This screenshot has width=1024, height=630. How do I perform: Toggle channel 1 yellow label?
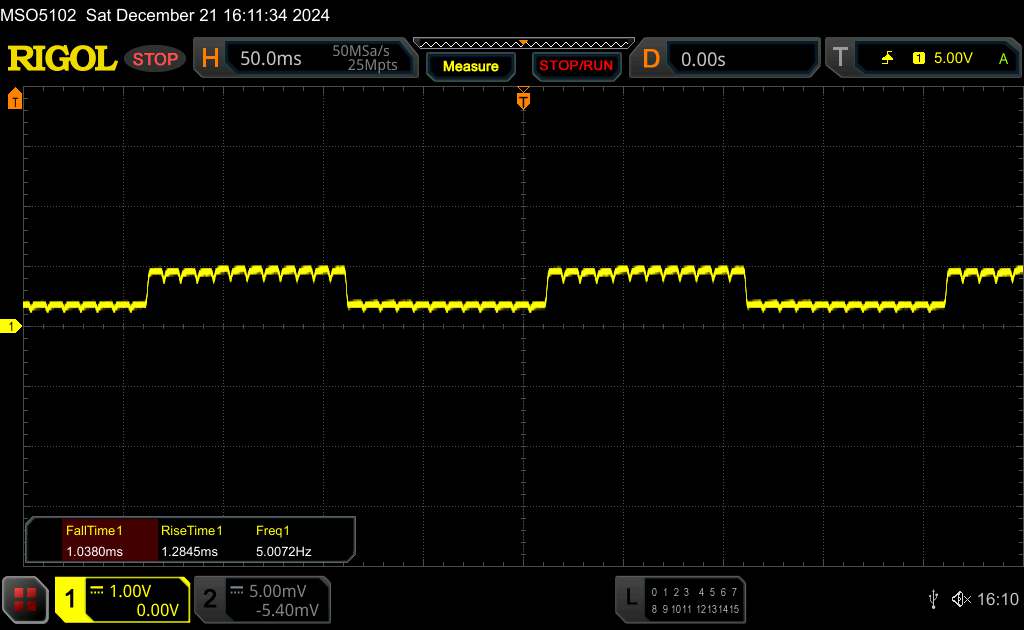click(71, 599)
